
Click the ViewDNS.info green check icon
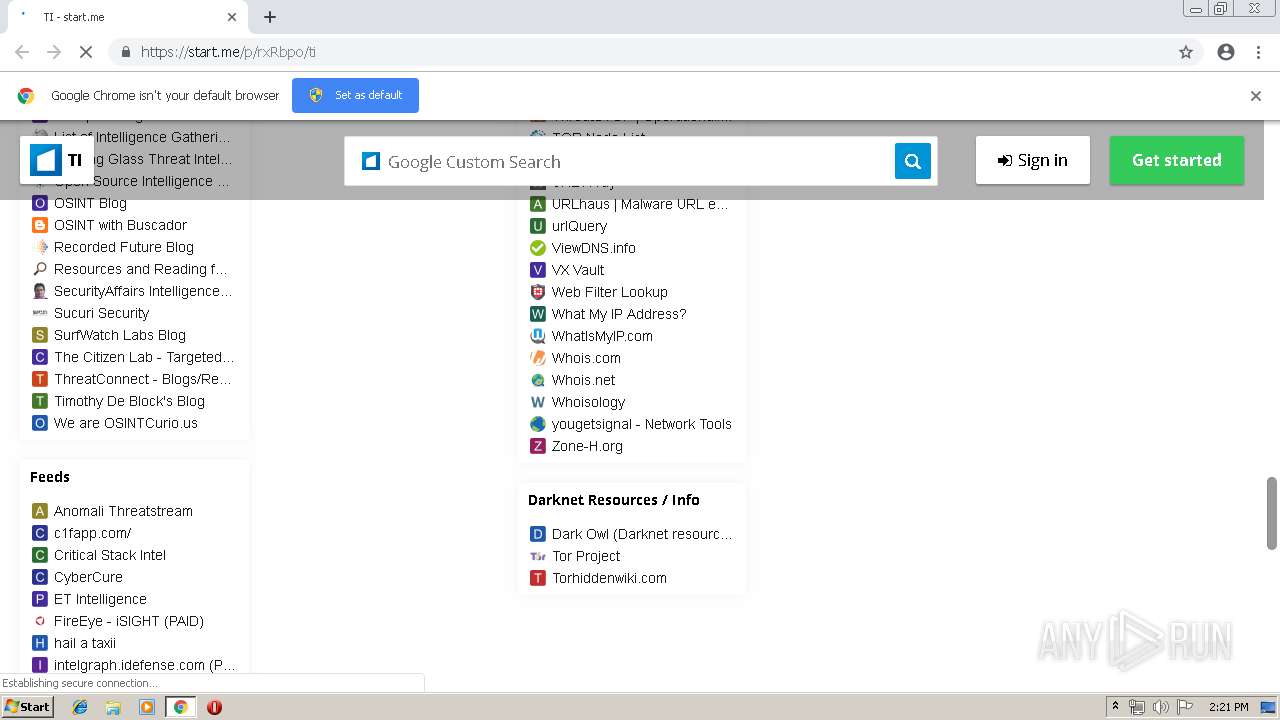click(538, 248)
